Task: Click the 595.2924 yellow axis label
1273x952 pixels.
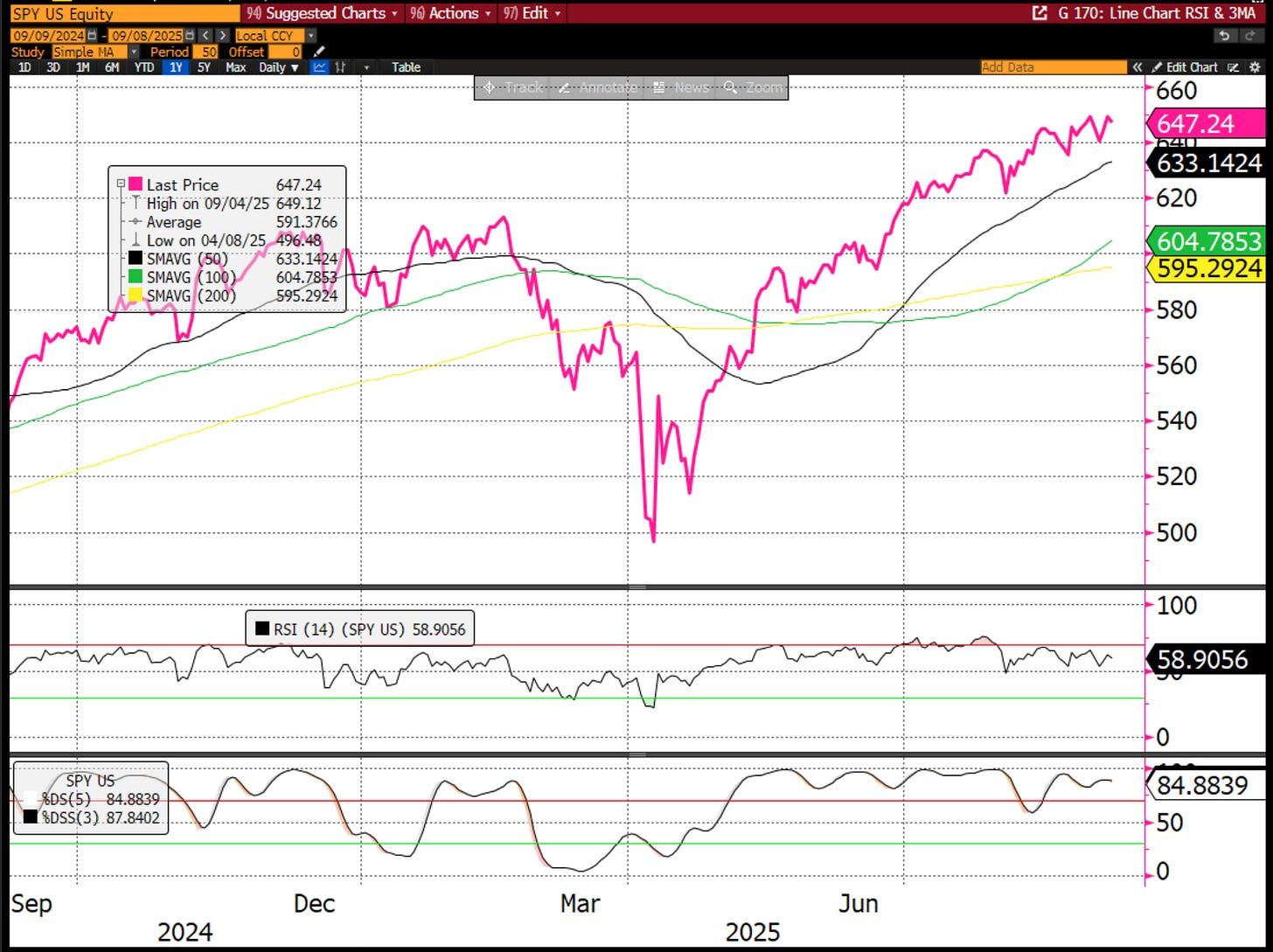Action: tap(1207, 268)
